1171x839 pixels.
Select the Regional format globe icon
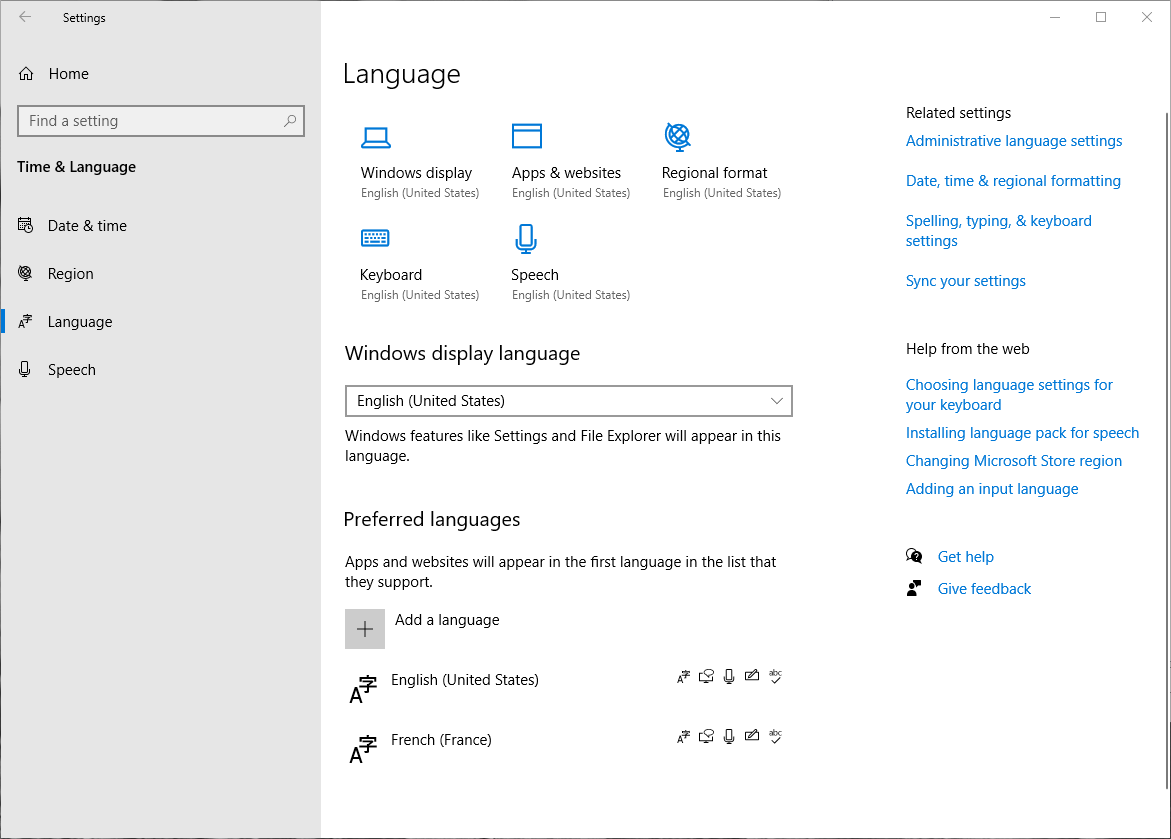pos(678,137)
